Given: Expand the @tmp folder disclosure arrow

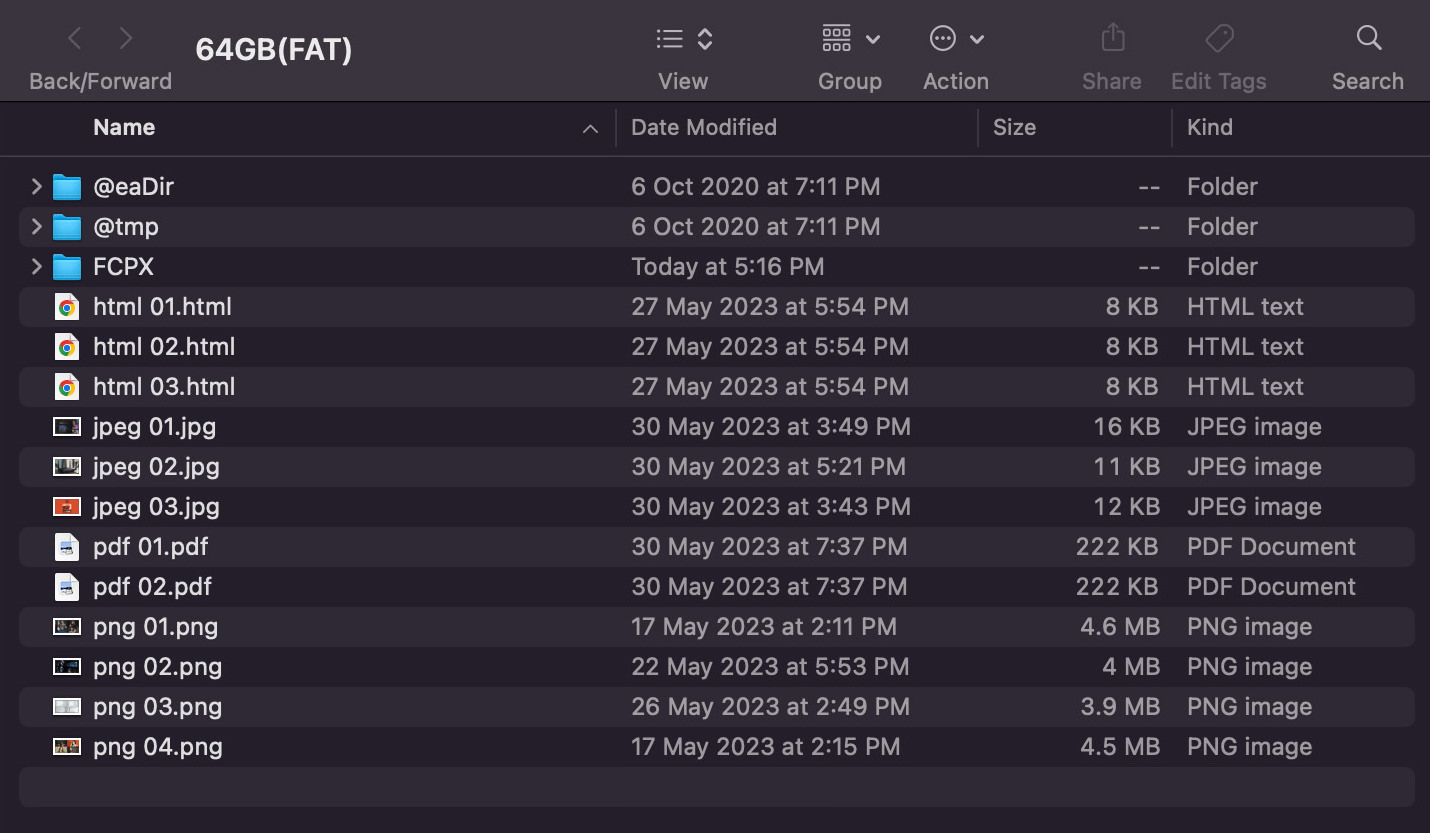Looking at the screenshot, I should (x=36, y=227).
